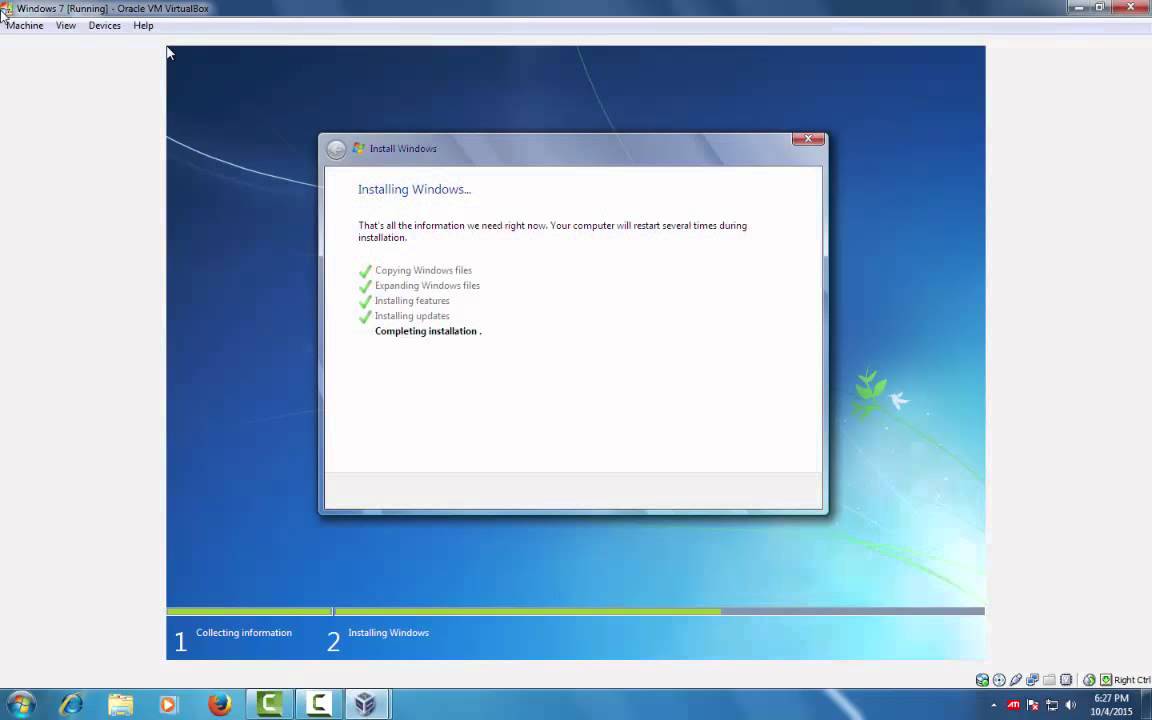Click the "Completing installation" step

(428, 331)
